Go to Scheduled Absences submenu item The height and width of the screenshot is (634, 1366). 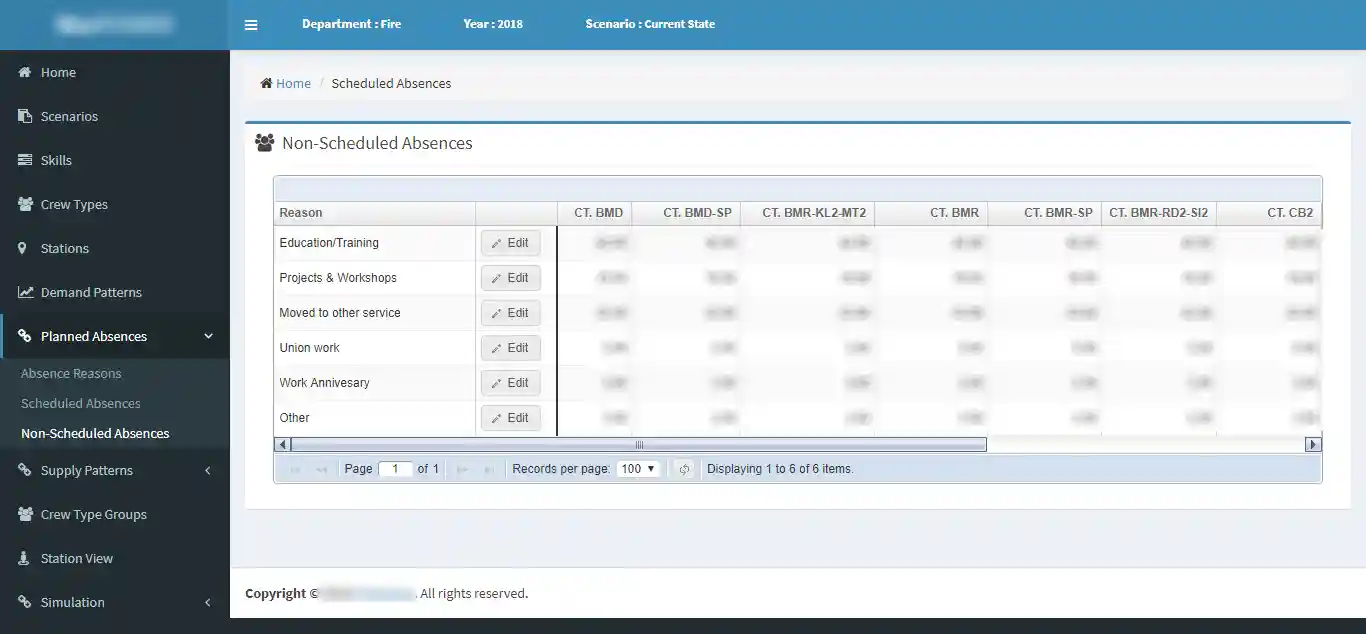click(x=81, y=404)
